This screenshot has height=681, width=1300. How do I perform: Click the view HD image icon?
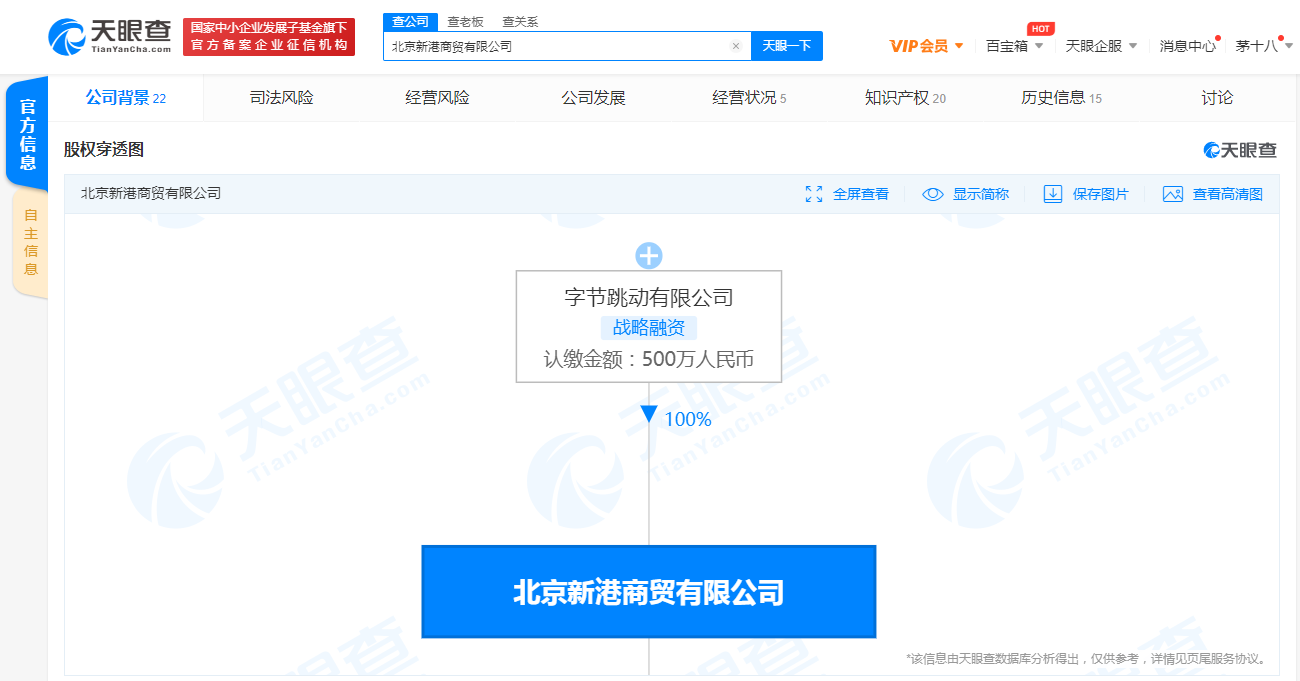(x=1173, y=194)
